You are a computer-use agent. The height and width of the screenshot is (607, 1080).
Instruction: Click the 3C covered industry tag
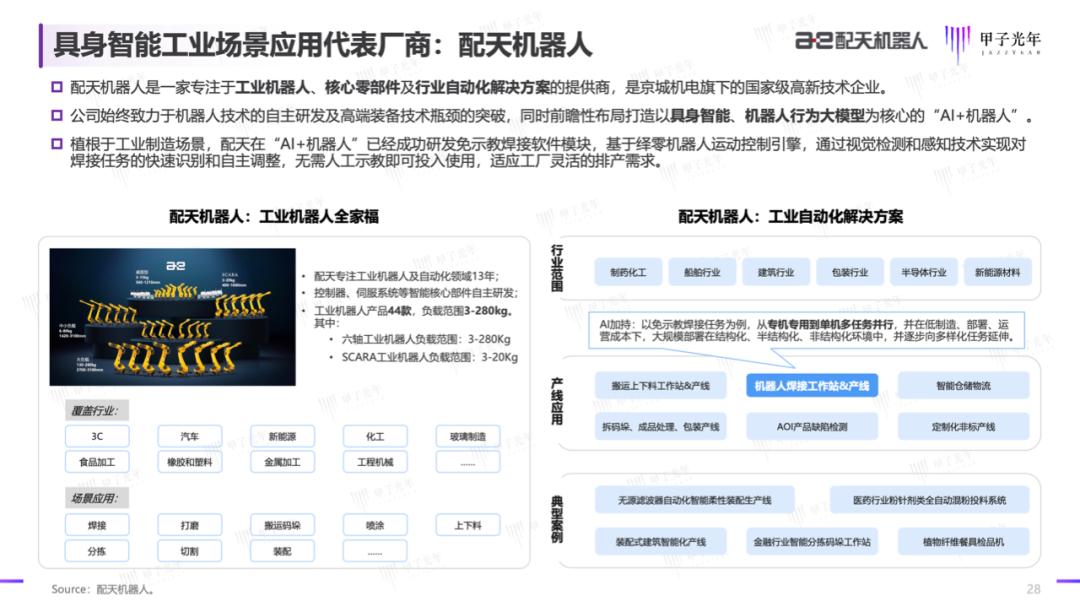tap(97, 437)
